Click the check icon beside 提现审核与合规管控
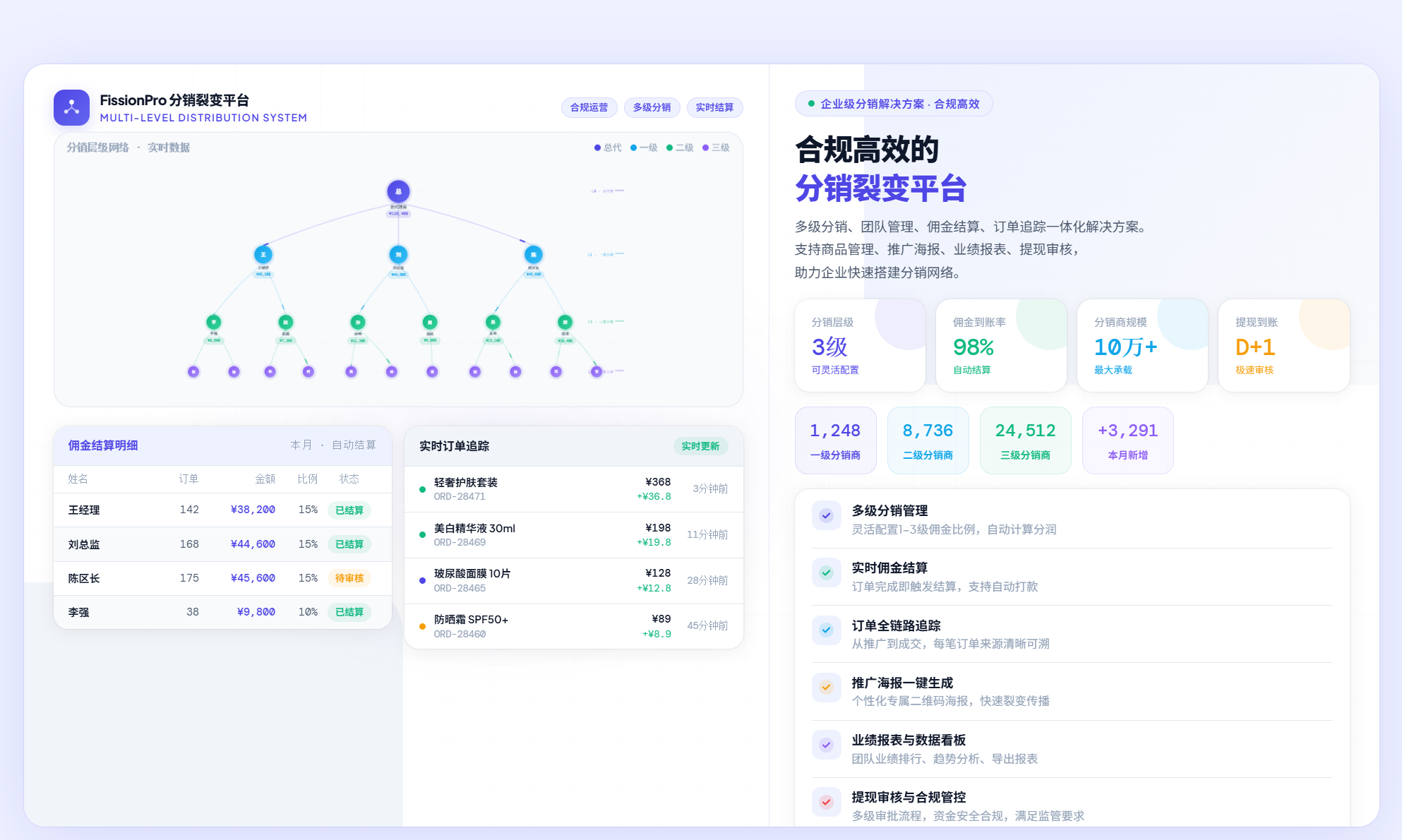 tap(826, 802)
